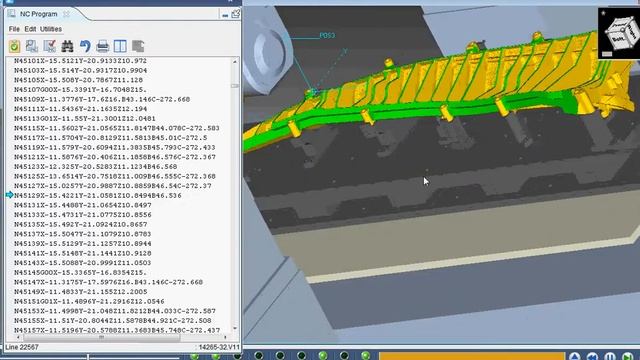
Task: Click the orange simulation progress bar
Action: (472, 356)
